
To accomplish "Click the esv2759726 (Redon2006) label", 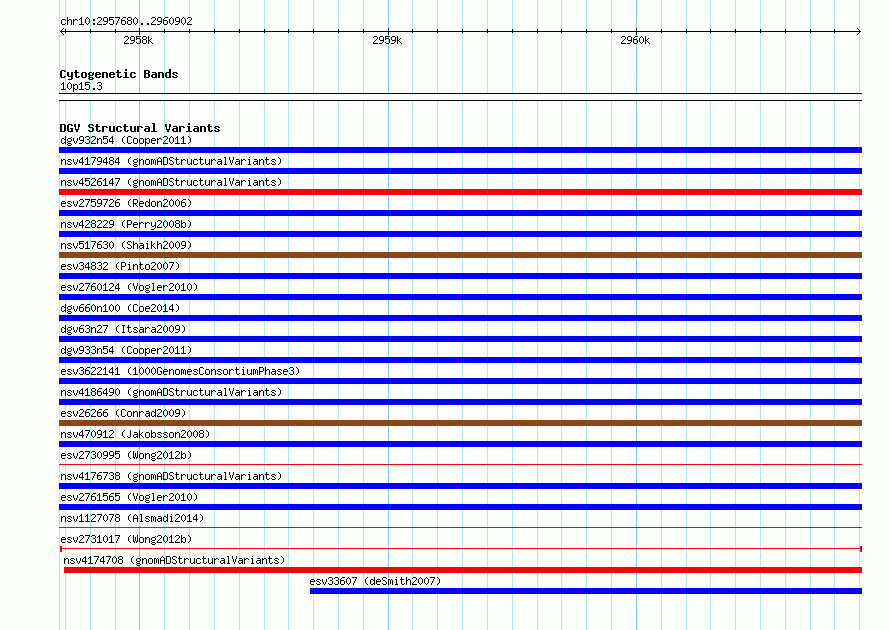I will pos(126,203).
